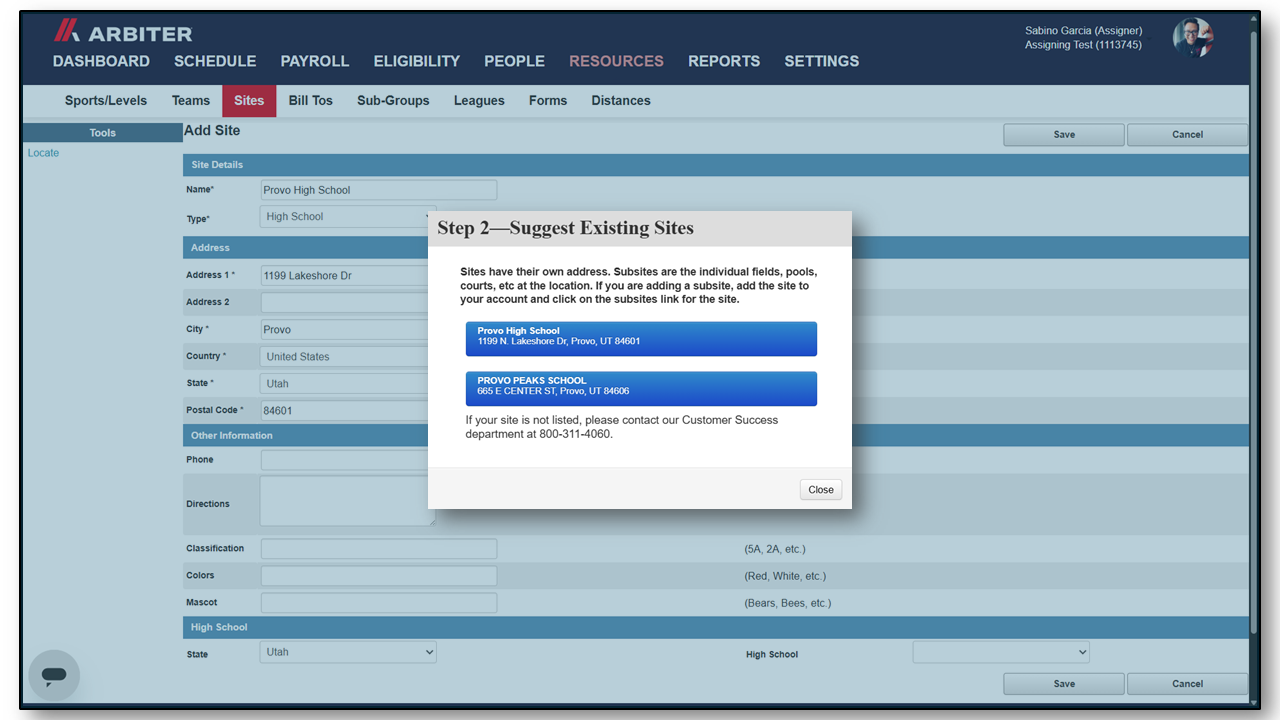
Task: Click the Postal Code field
Action: coord(345,410)
